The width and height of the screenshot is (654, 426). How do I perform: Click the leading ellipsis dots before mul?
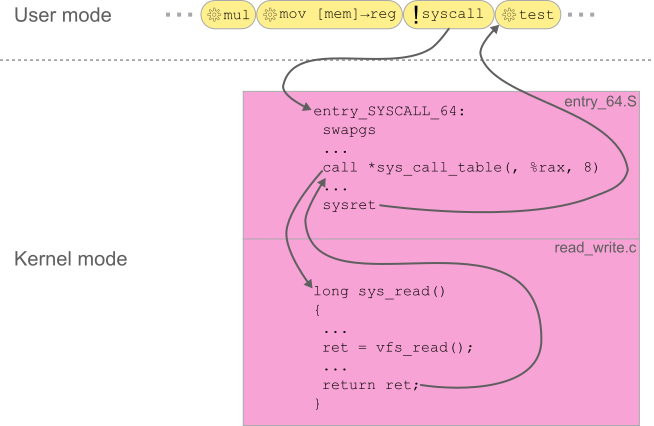(181, 16)
